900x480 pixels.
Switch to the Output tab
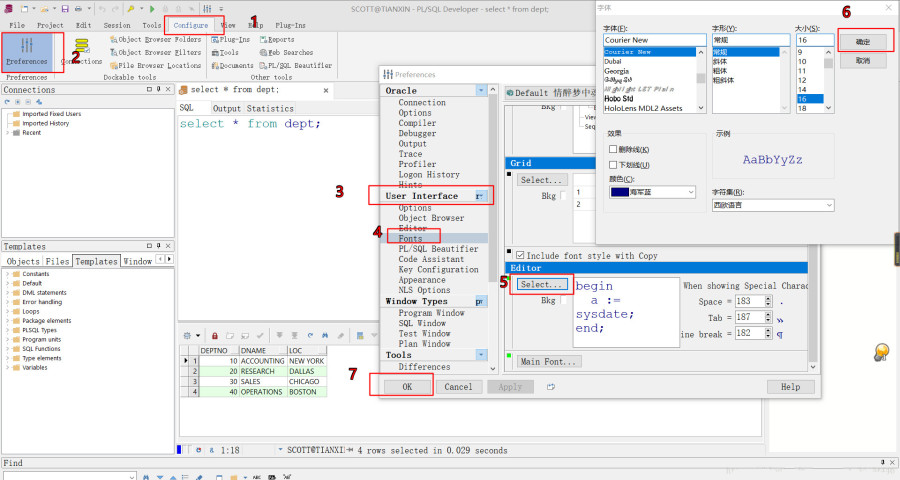point(227,108)
